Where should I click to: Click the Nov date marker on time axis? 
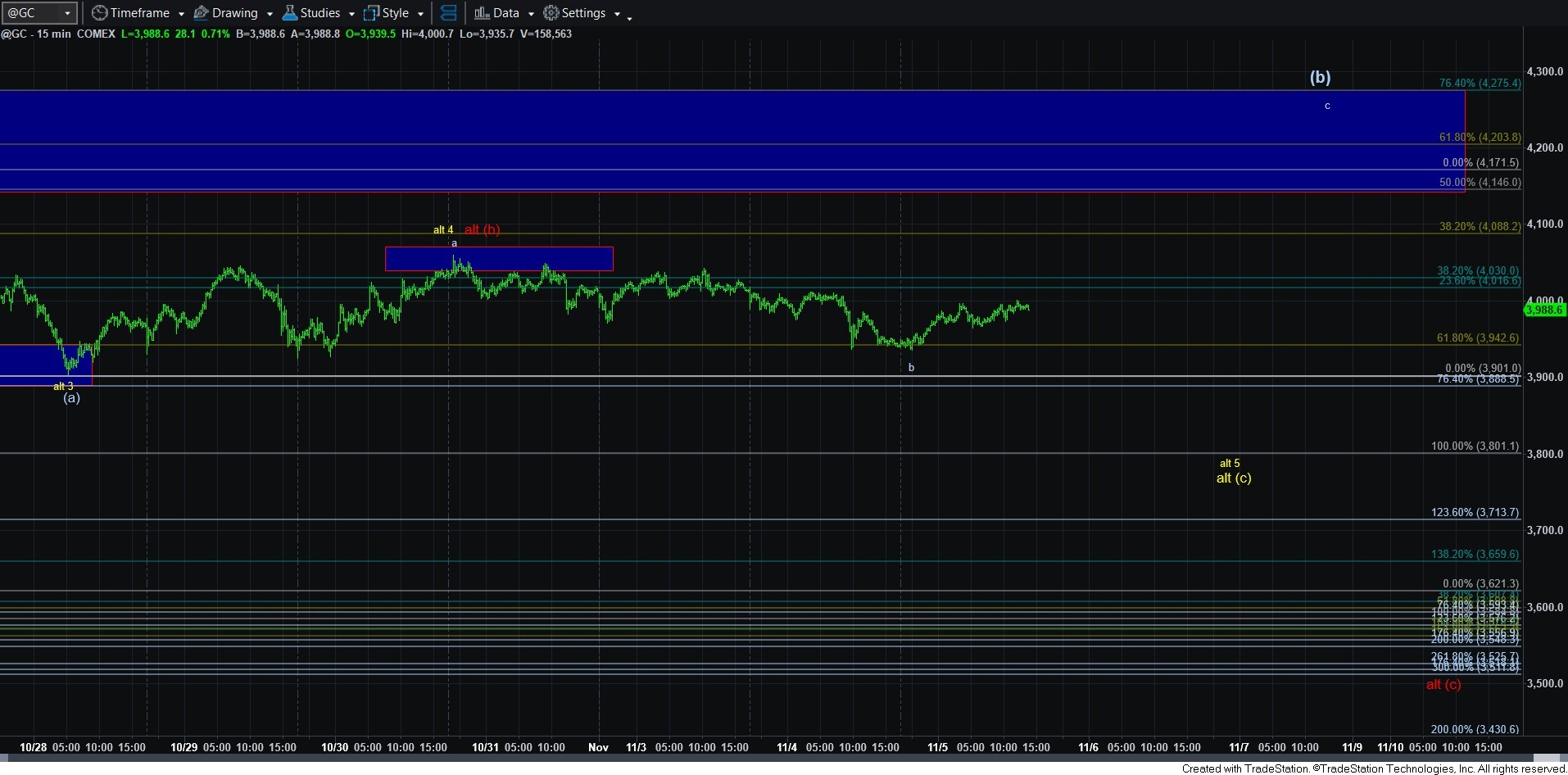598,747
